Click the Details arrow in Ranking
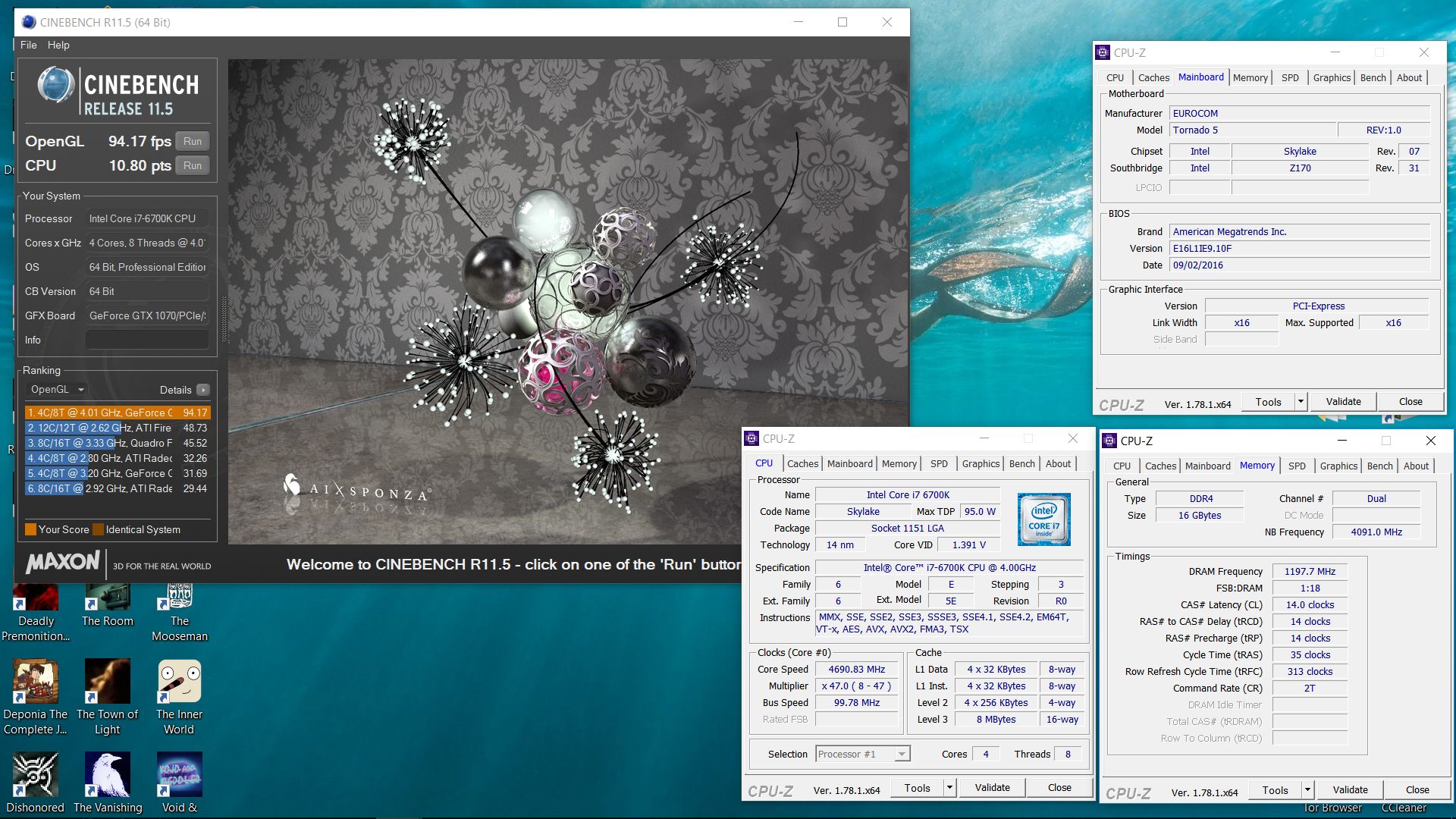 click(202, 390)
